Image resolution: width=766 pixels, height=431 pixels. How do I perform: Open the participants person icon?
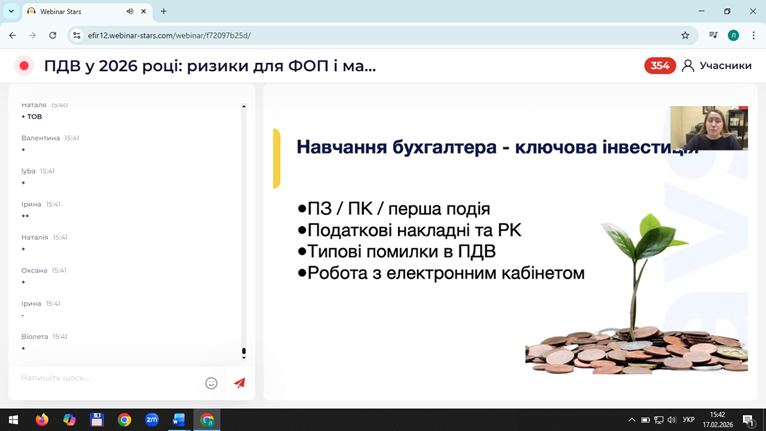point(688,66)
